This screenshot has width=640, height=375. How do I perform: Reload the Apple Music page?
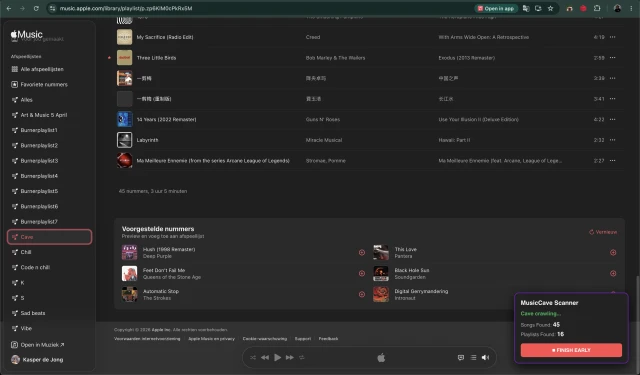click(36, 8)
